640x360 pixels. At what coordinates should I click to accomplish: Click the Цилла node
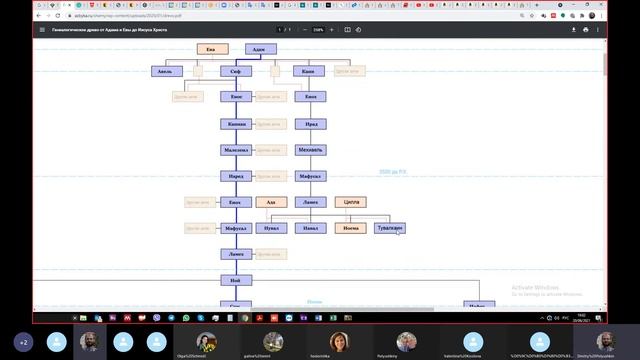[x=351, y=202]
